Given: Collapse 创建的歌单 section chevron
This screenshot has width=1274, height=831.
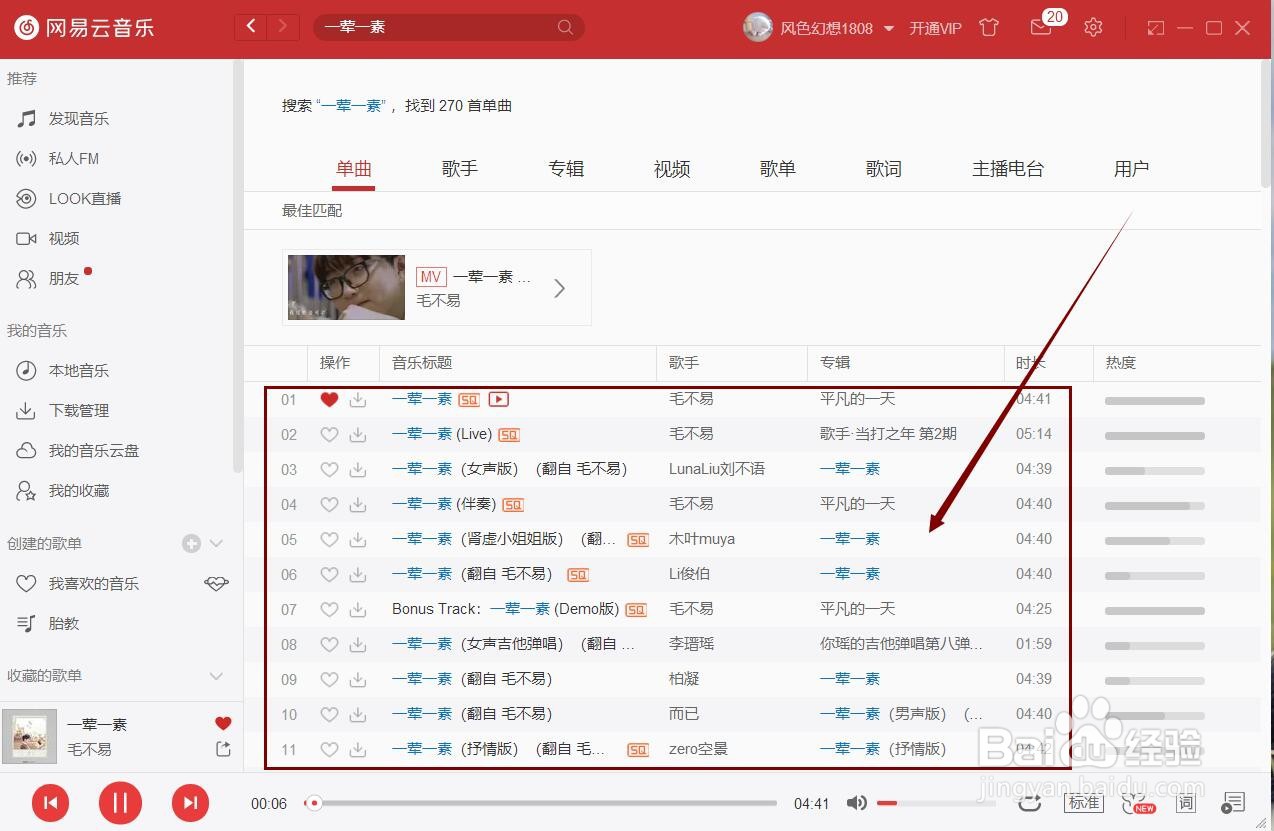Looking at the screenshot, I should point(217,544).
